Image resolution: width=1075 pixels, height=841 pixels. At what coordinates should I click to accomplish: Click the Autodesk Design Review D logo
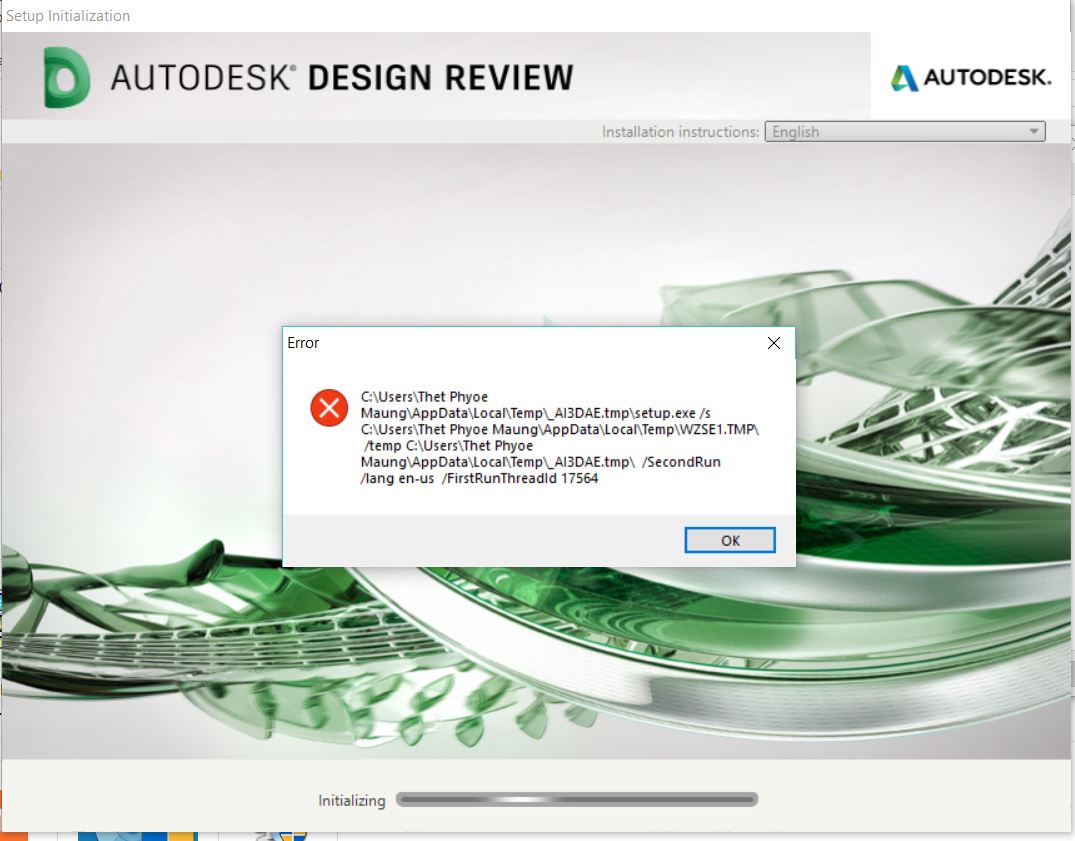pyautogui.click(x=67, y=77)
